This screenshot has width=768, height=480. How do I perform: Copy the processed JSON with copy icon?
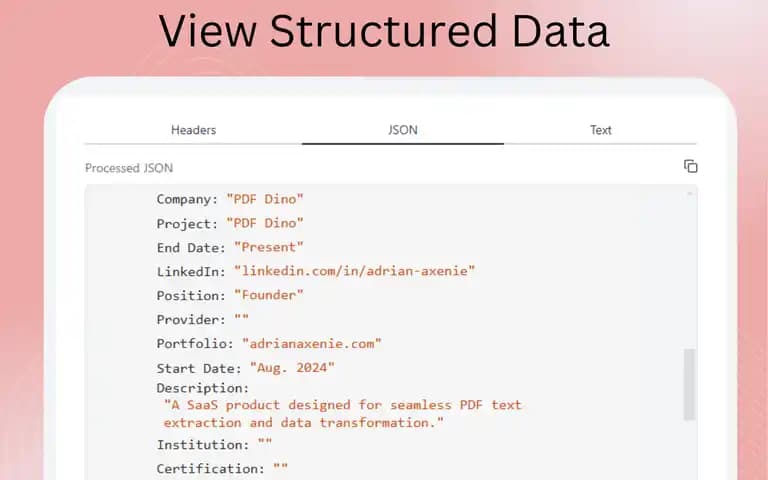click(691, 167)
